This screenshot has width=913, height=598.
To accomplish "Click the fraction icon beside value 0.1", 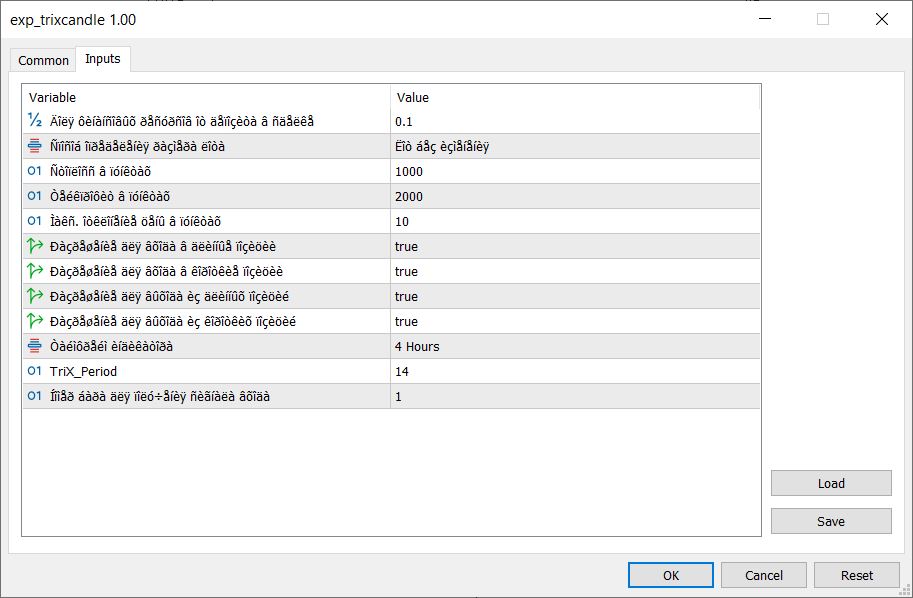I will (35, 121).
